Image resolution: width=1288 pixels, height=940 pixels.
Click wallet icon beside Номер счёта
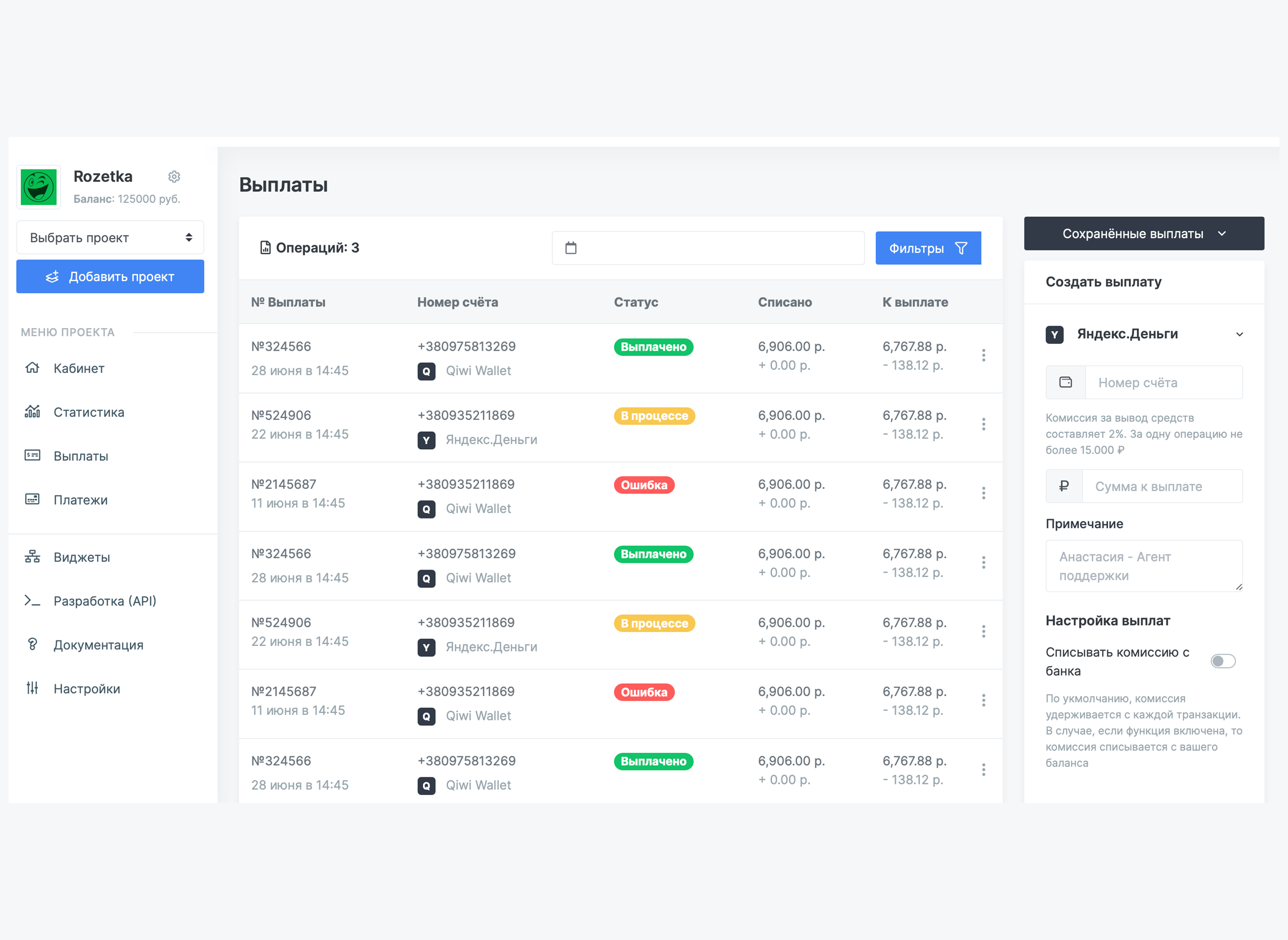tap(1066, 383)
